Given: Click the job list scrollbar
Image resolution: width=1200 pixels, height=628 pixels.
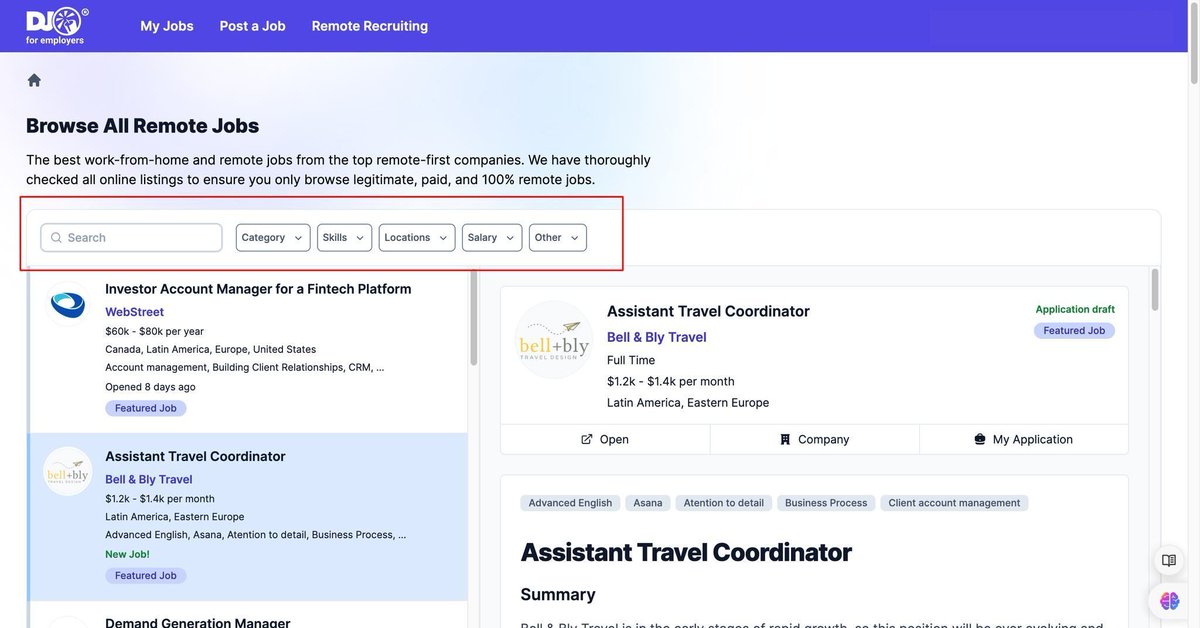Looking at the screenshot, I should [x=474, y=318].
